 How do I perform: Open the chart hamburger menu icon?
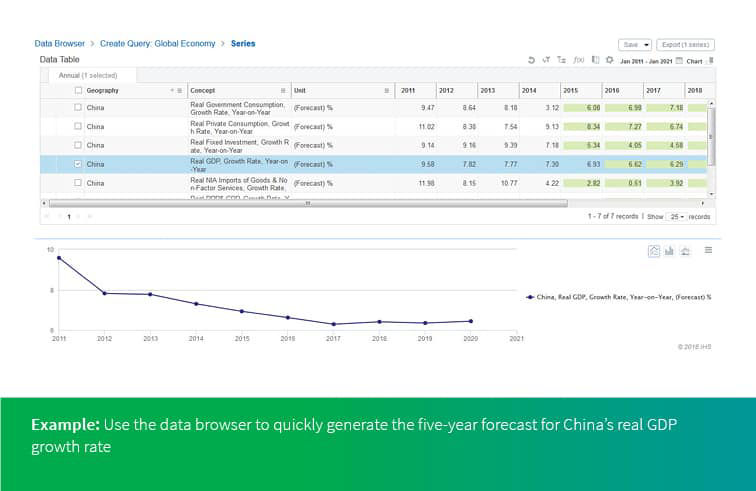(x=708, y=250)
